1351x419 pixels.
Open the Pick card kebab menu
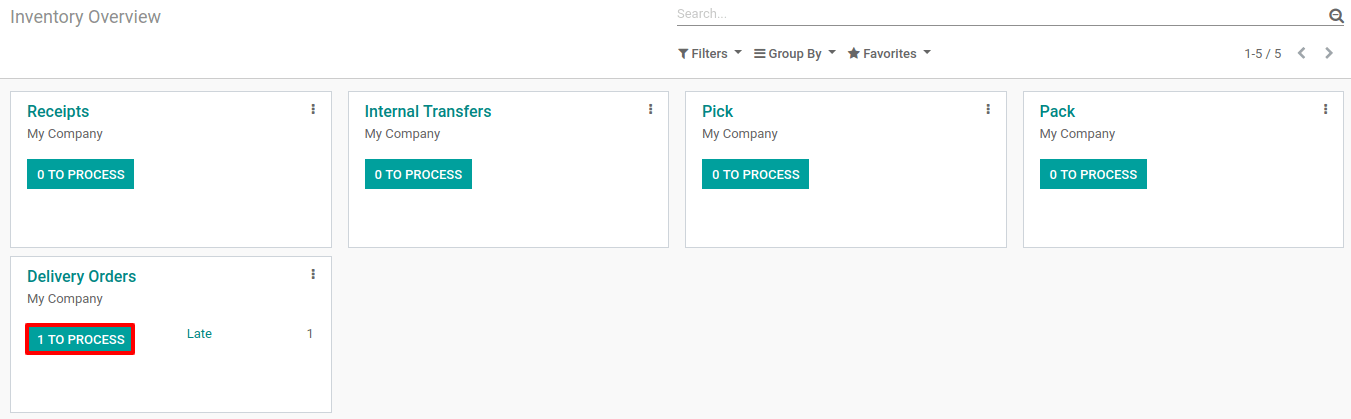click(x=988, y=109)
